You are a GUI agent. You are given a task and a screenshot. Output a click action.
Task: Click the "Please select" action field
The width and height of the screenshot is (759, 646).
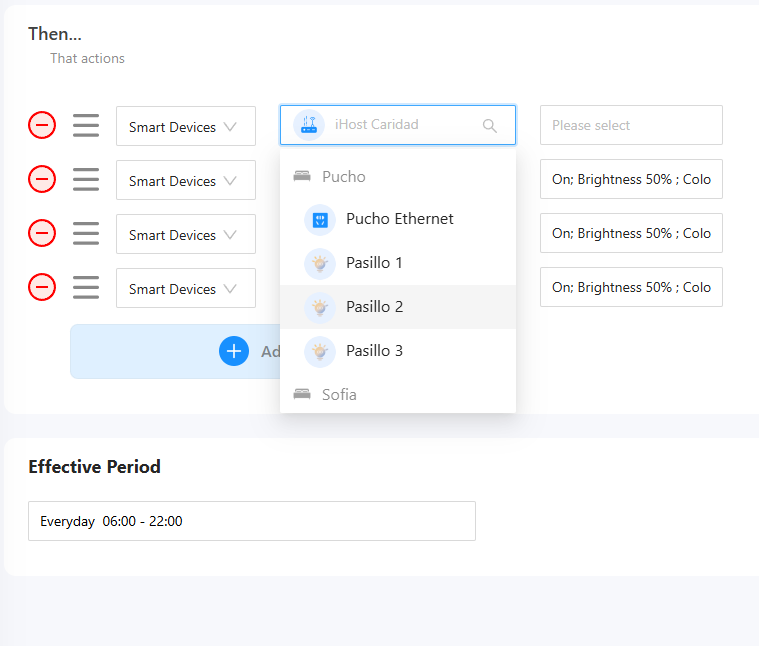[630, 126]
